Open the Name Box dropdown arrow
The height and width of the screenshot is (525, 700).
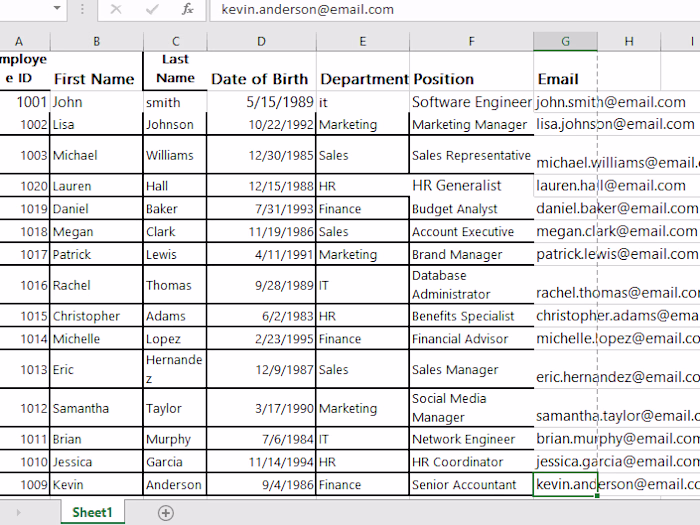click(57, 8)
